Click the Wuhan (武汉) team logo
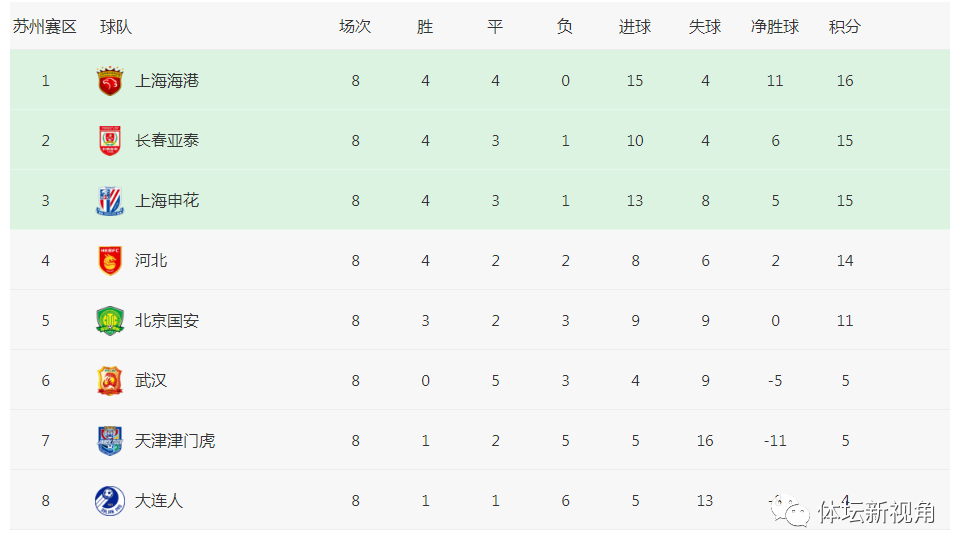The height and width of the screenshot is (555, 968). [110, 380]
